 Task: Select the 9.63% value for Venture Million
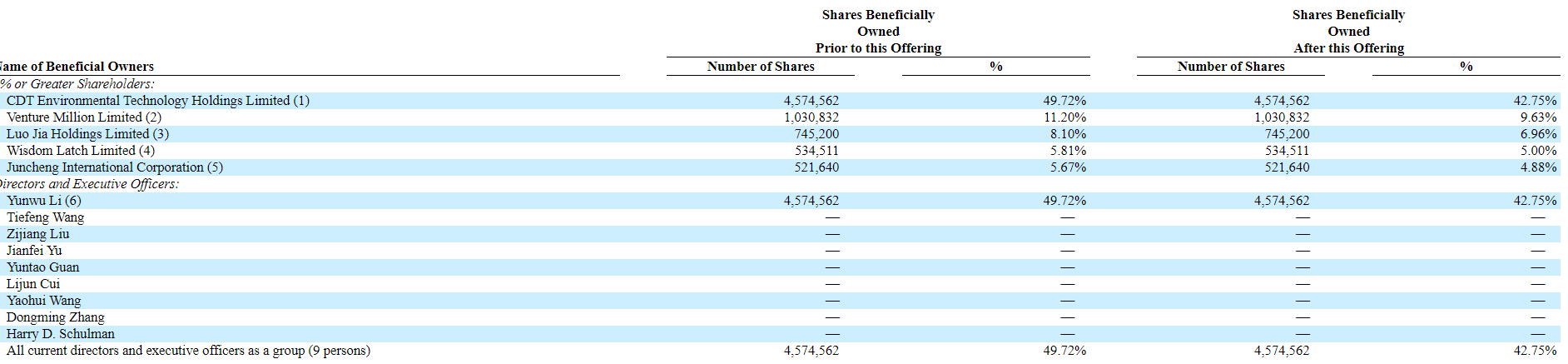coord(1538,117)
